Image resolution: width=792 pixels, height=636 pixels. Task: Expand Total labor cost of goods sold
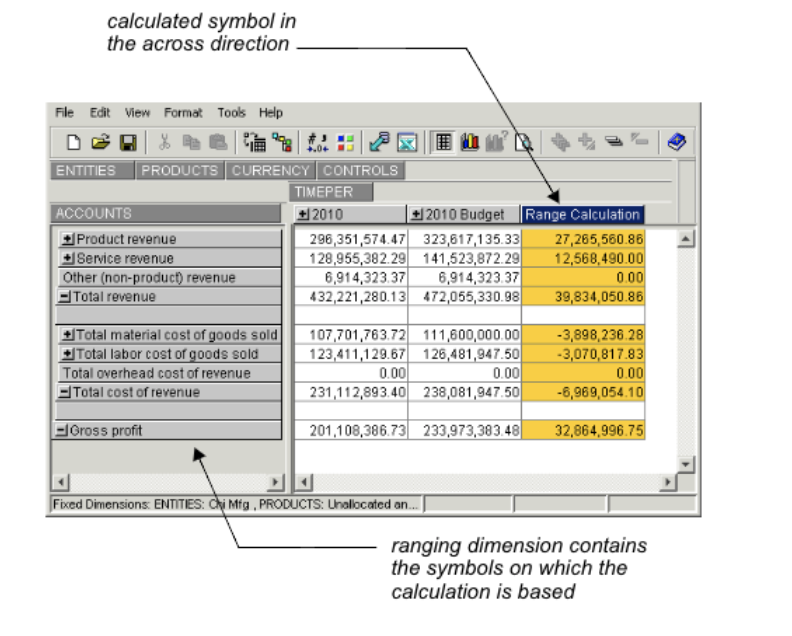pos(68,354)
